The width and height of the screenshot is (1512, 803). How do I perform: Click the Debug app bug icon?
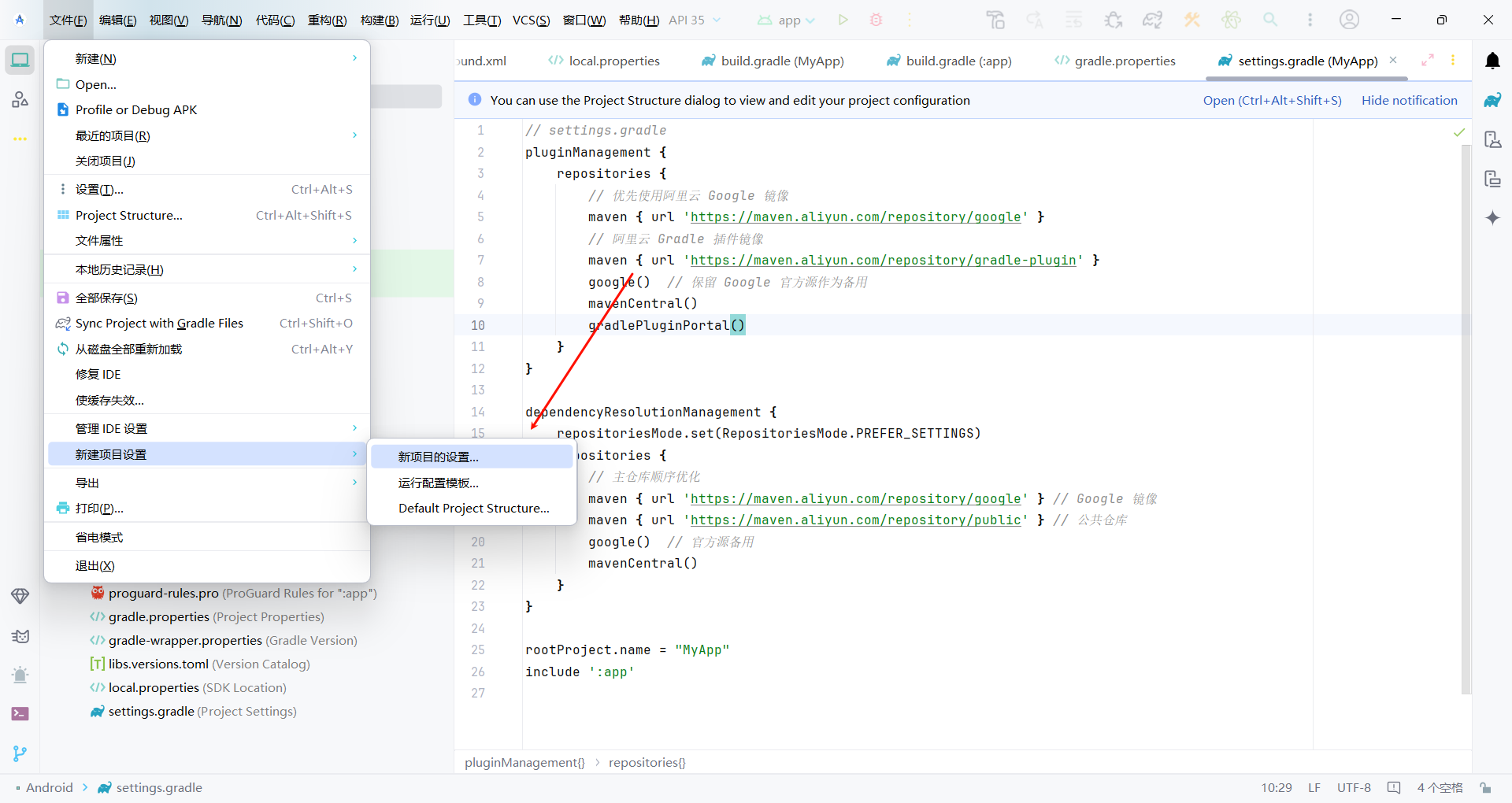pos(876,20)
